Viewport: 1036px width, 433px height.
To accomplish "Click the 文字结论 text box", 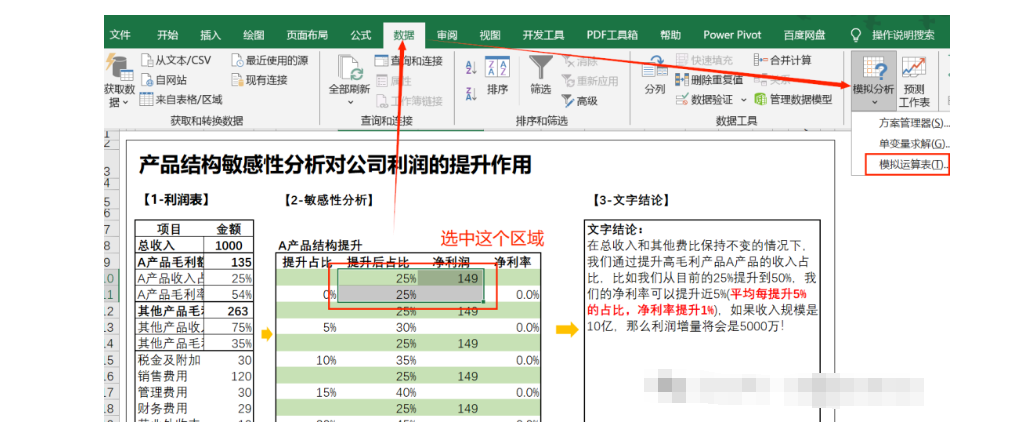I will point(702,322).
